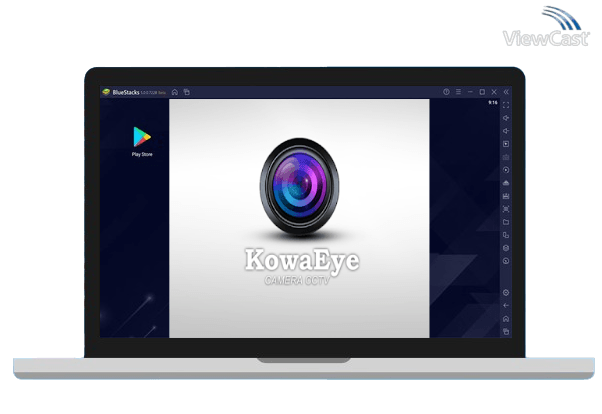This screenshot has width=602, height=414.
Task: Click the round clock-like sidebar icon
Action: click(x=506, y=261)
